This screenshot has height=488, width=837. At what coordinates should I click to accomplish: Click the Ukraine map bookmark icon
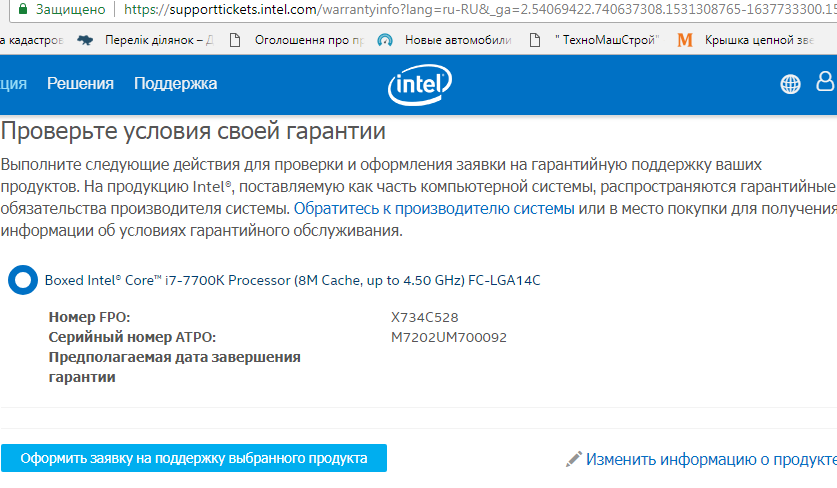(85, 40)
